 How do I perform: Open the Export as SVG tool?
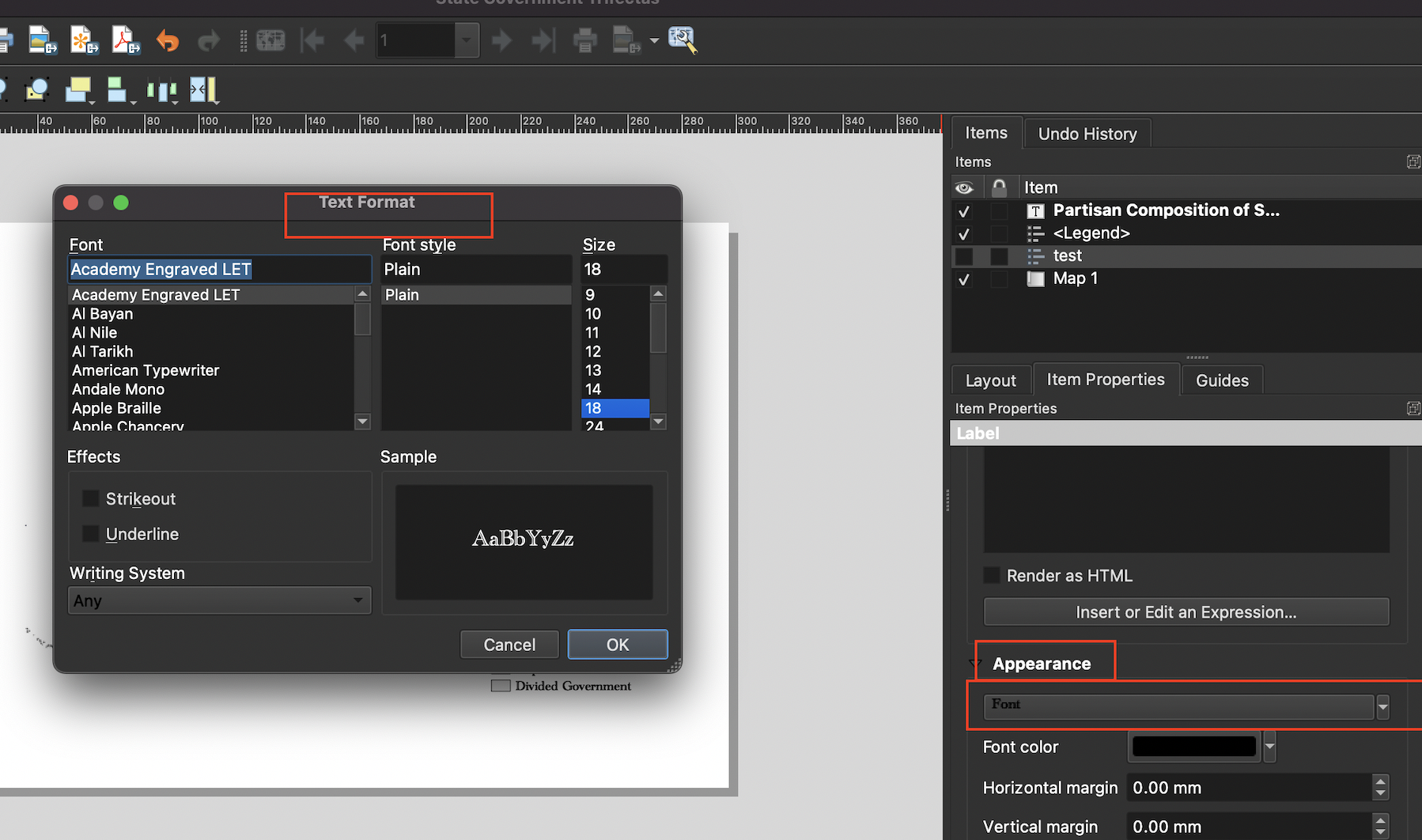point(84,40)
